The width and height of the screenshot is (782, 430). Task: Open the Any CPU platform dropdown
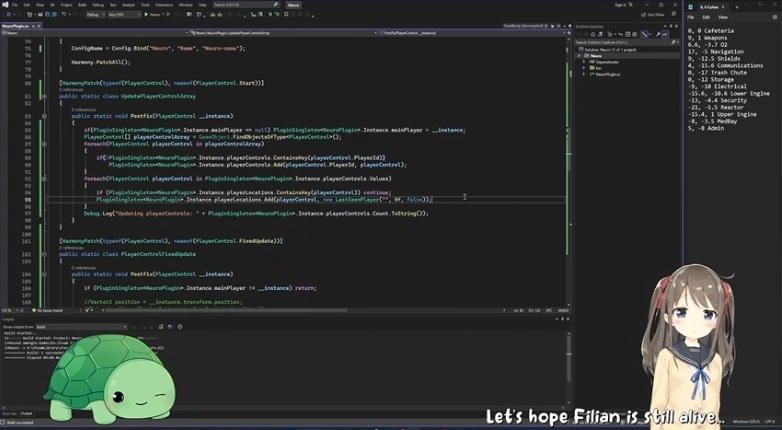coord(124,14)
